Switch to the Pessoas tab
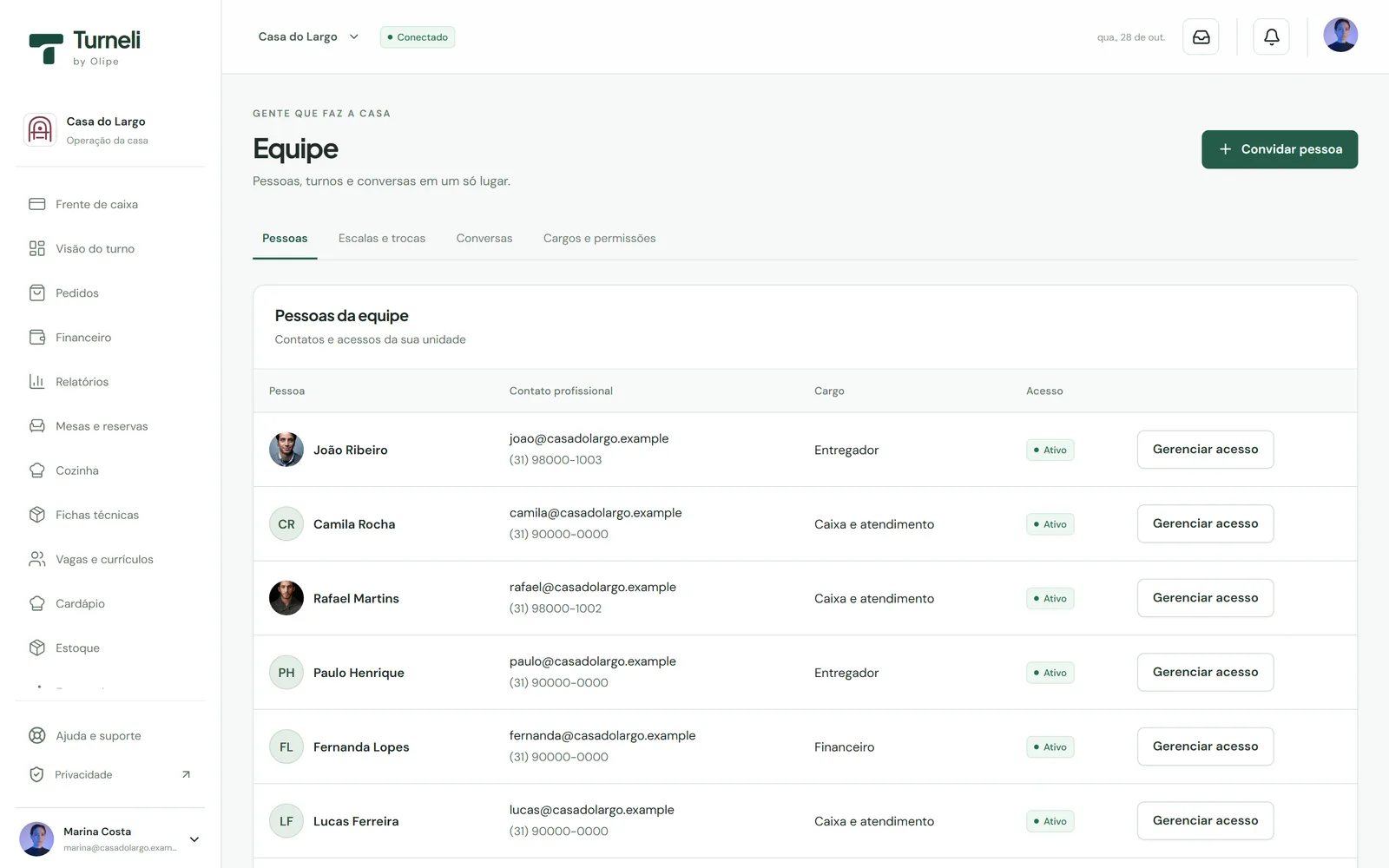Viewport: 1389px width, 868px height. pyautogui.click(x=285, y=239)
